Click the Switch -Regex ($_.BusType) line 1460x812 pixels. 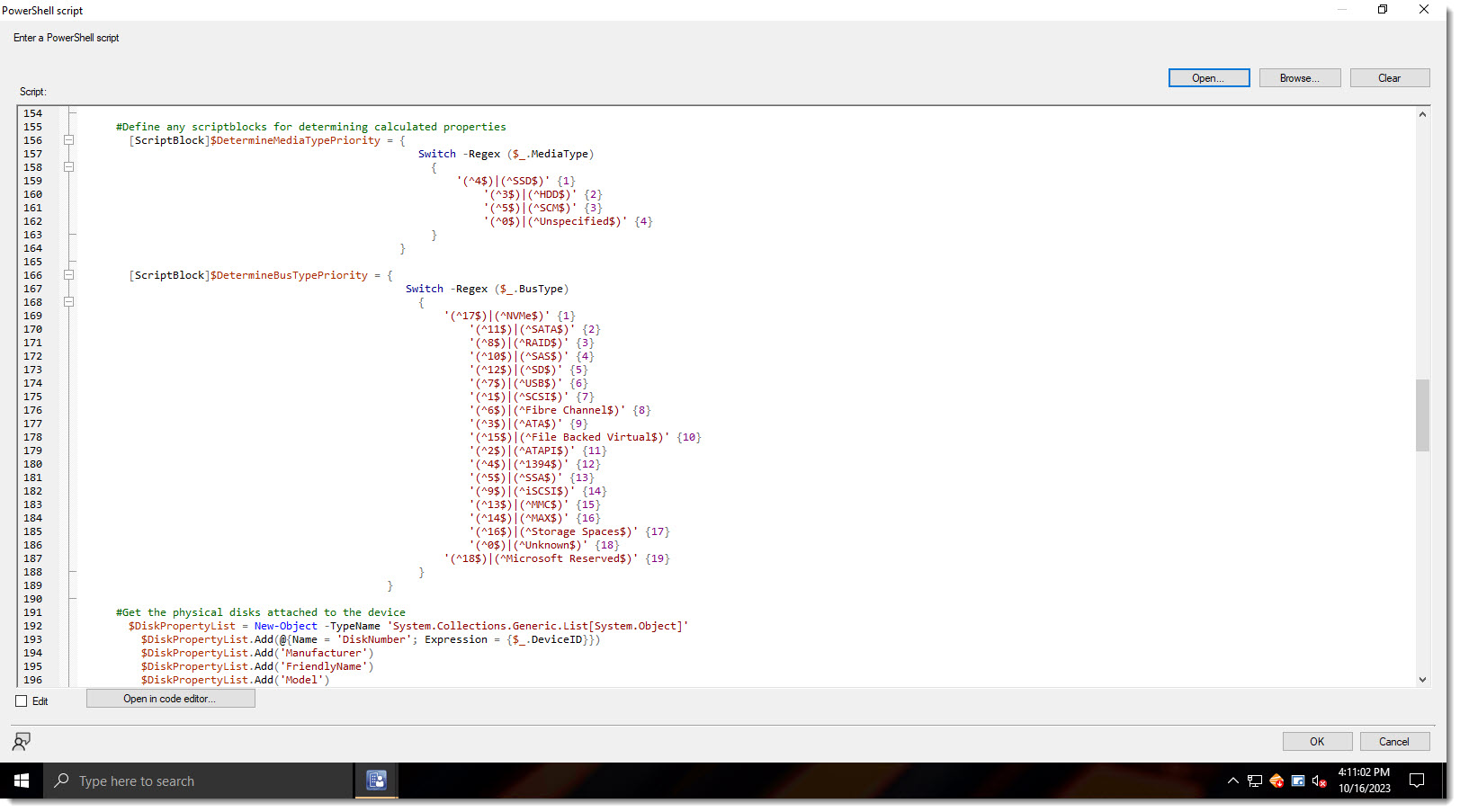pyautogui.click(x=487, y=289)
